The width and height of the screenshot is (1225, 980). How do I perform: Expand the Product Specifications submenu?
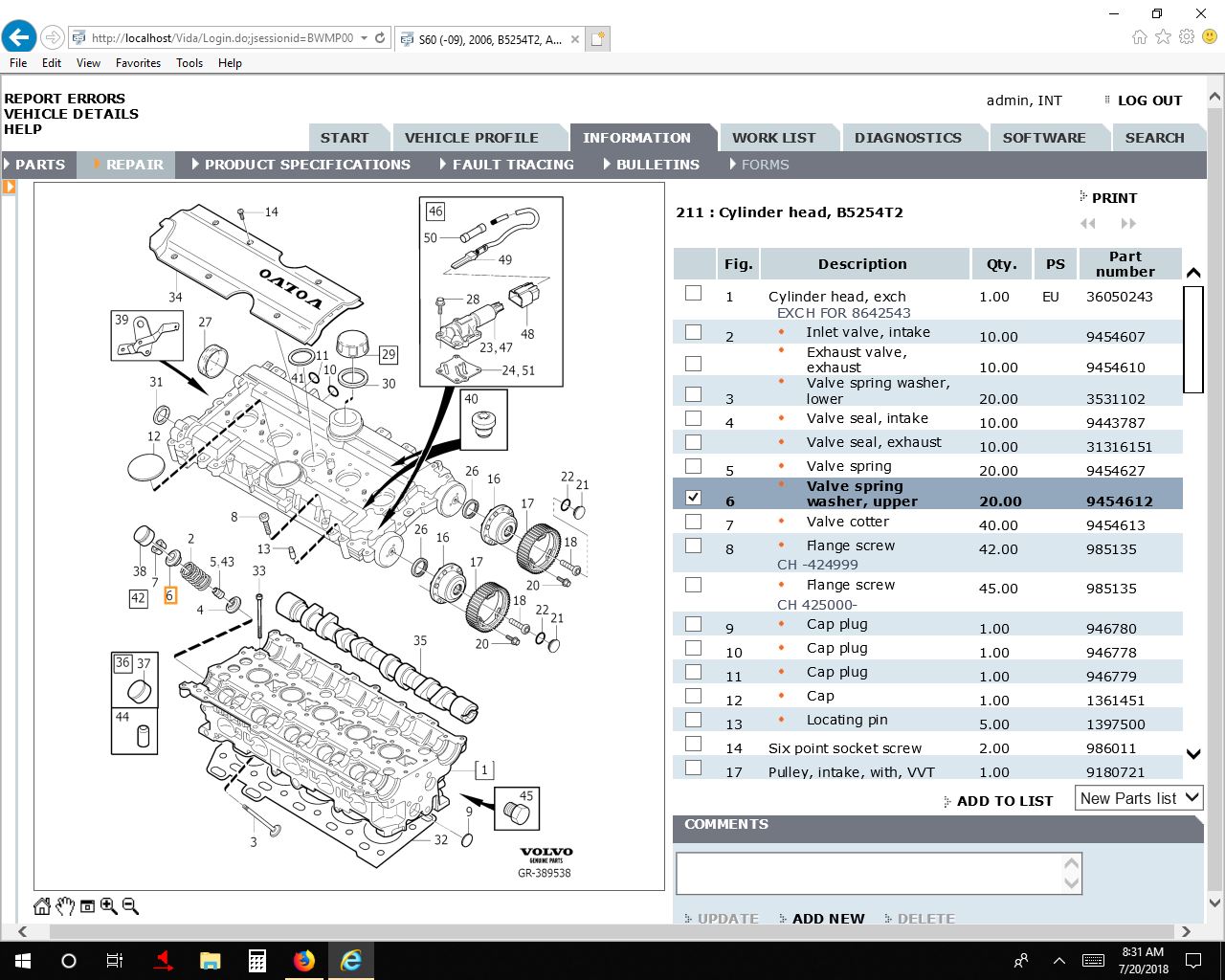click(306, 165)
